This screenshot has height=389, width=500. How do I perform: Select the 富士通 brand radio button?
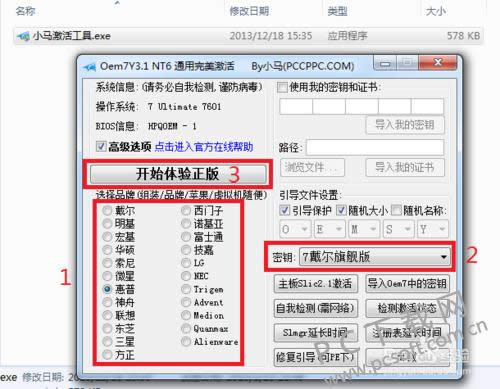coord(186,237)
